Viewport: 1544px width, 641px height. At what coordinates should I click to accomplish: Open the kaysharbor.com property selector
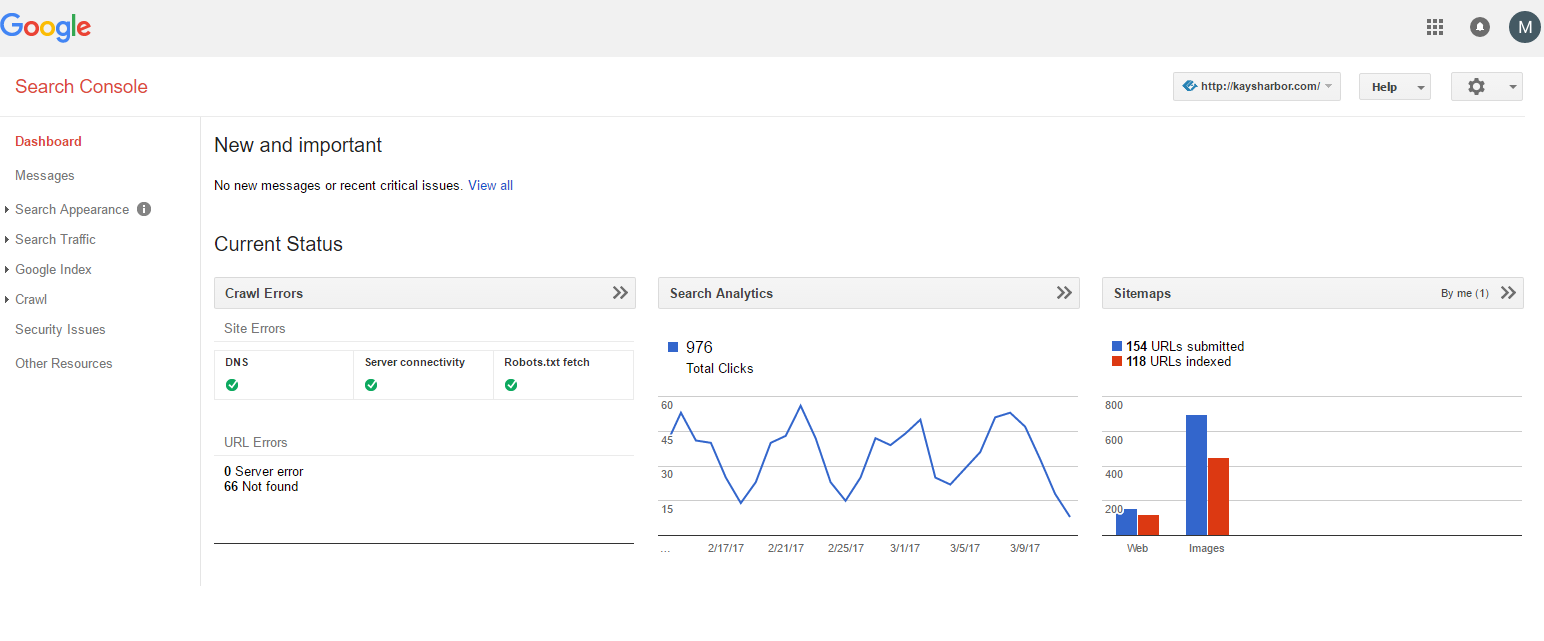click(x=1257, y=87)
